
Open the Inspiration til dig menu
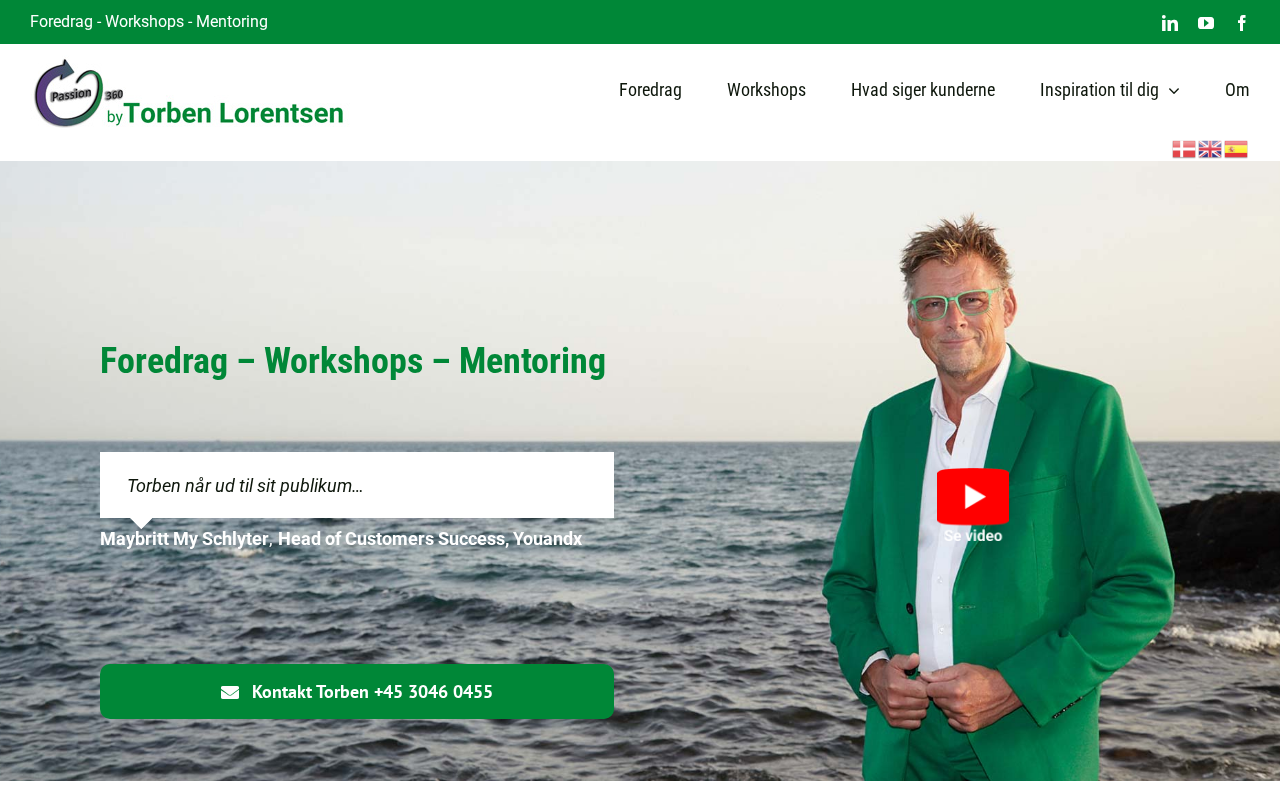pyautogui.click(x=1099, y=90)
